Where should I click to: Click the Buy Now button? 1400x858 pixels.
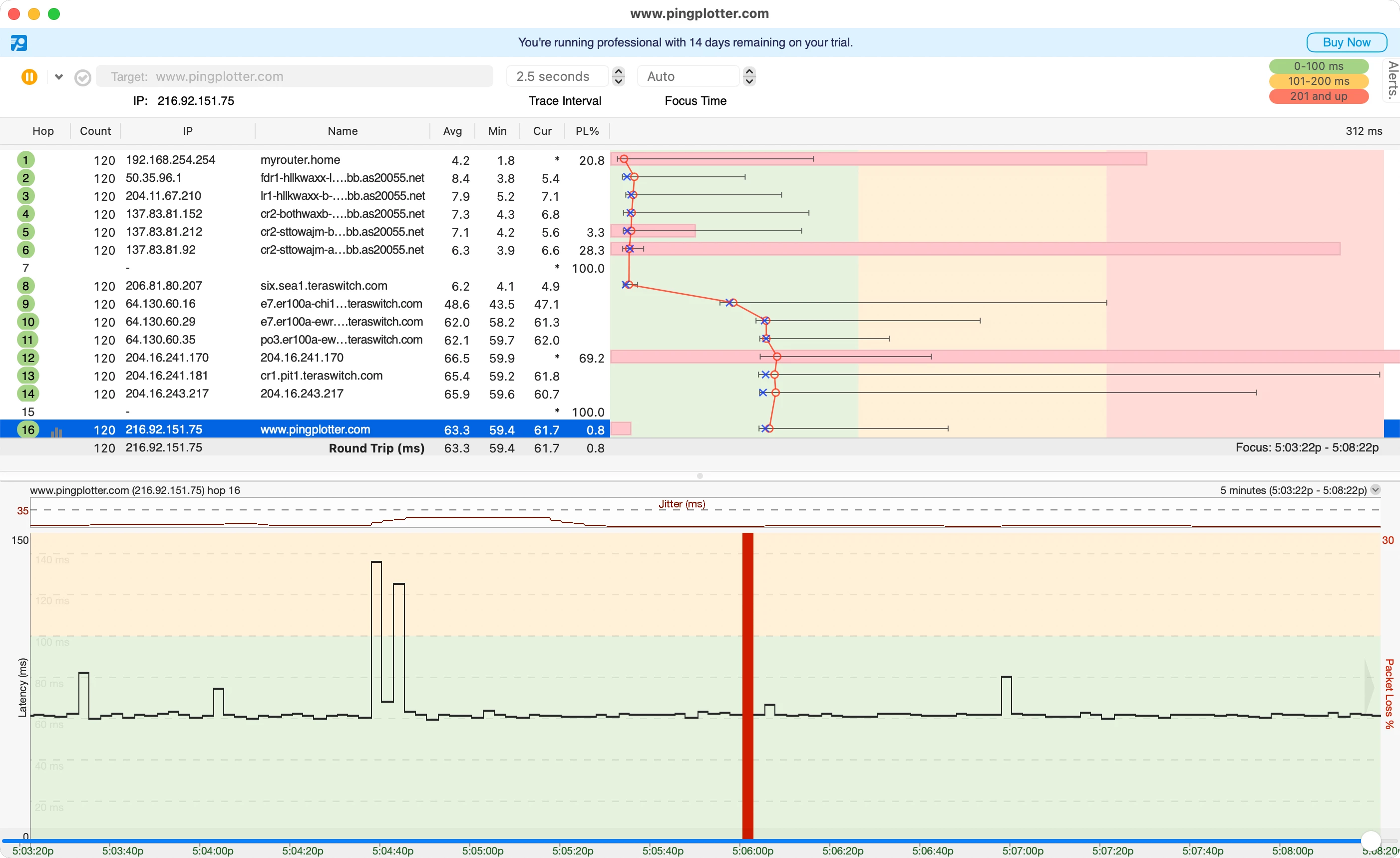pyautogui.click(x=1346, y=42)
